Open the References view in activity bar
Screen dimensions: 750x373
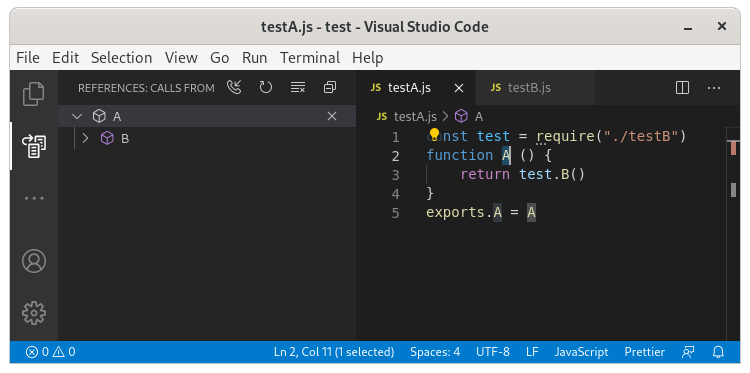(33, 146)
